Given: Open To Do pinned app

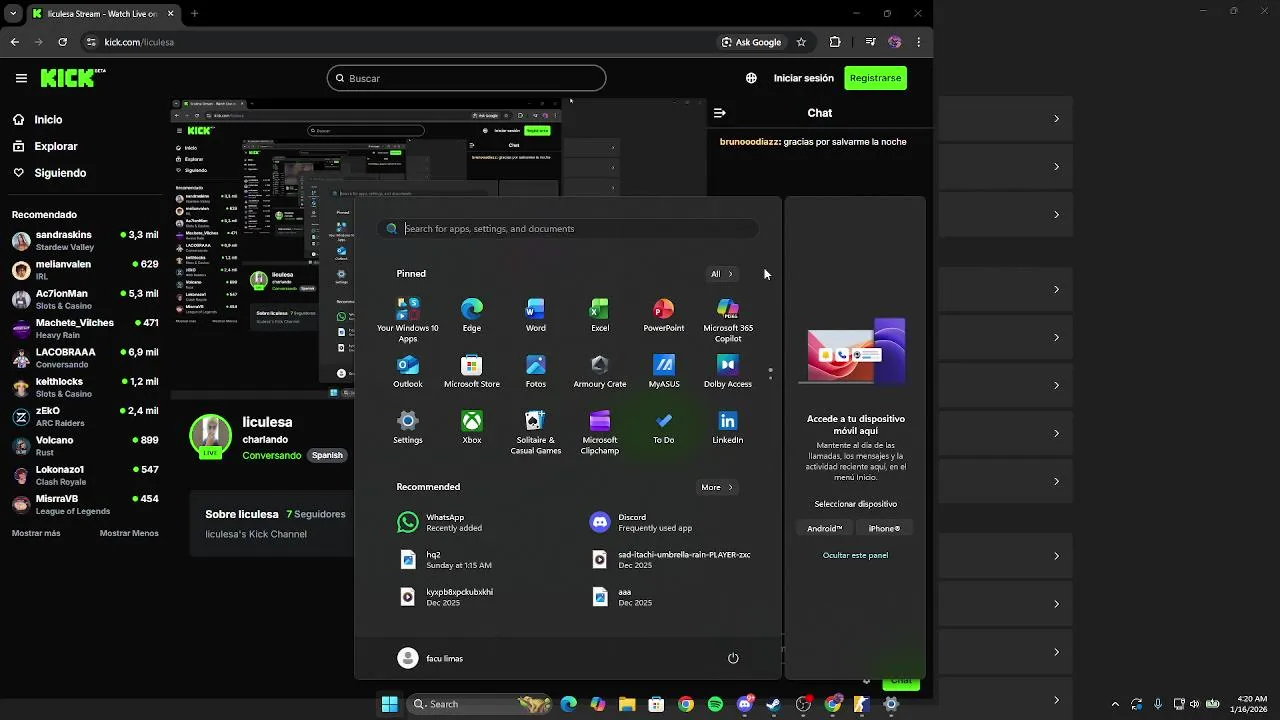Looking at the screenshot, I should coord(664,427).
